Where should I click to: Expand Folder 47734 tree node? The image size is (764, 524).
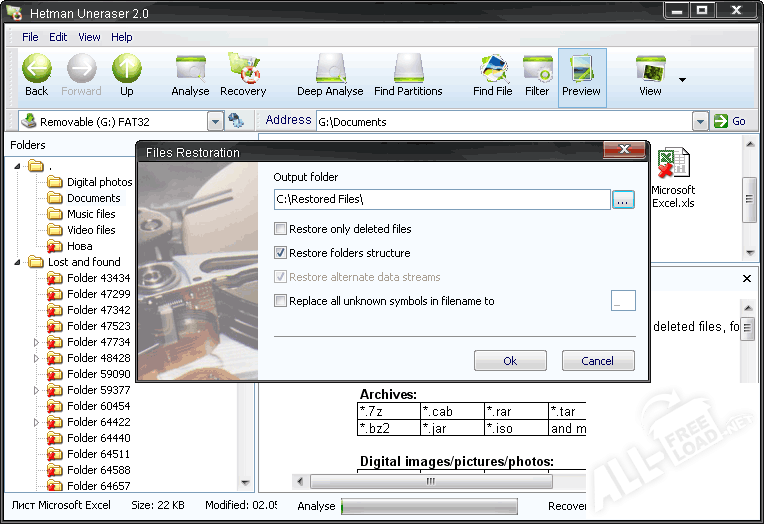37,342
